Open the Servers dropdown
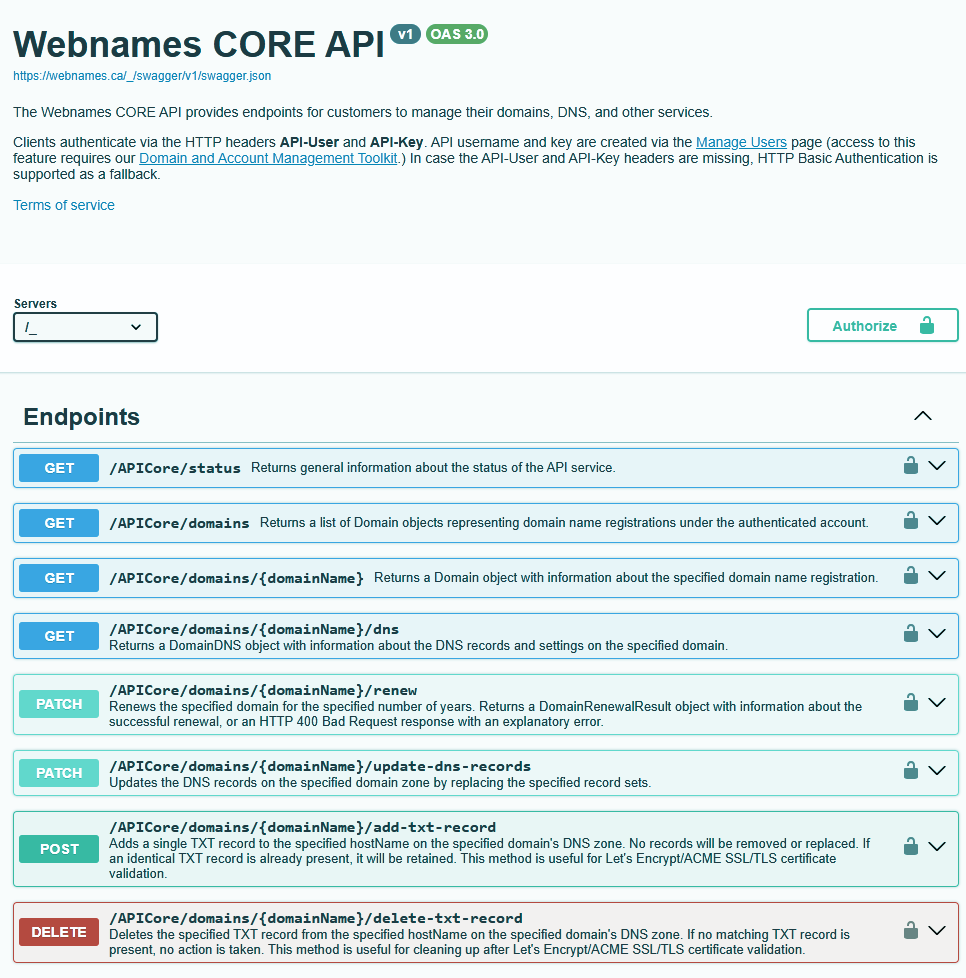The image size is (966, 978). point(85,327)
